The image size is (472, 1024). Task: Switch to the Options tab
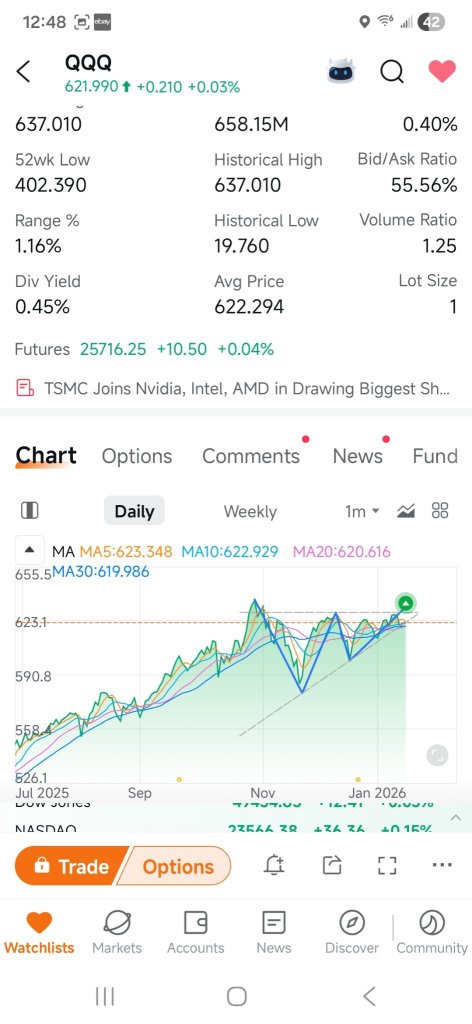coord(137,456)
